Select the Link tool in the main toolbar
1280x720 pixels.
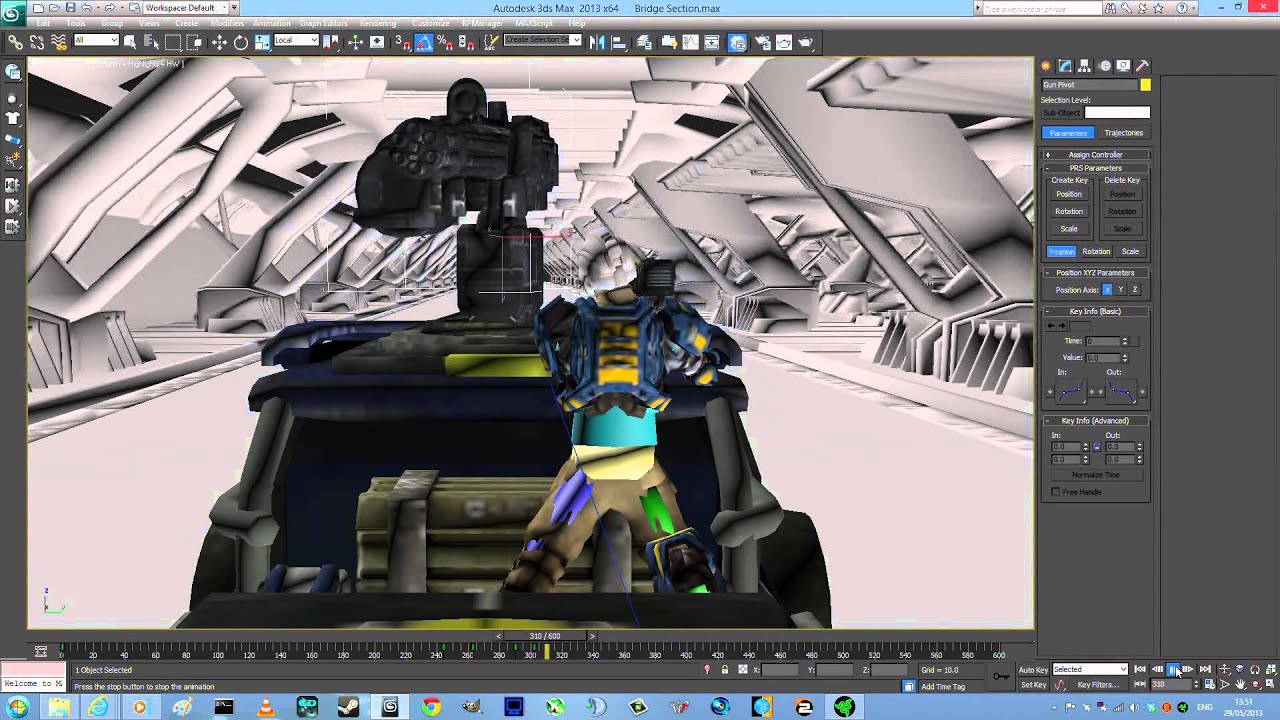tap(15, 42)
